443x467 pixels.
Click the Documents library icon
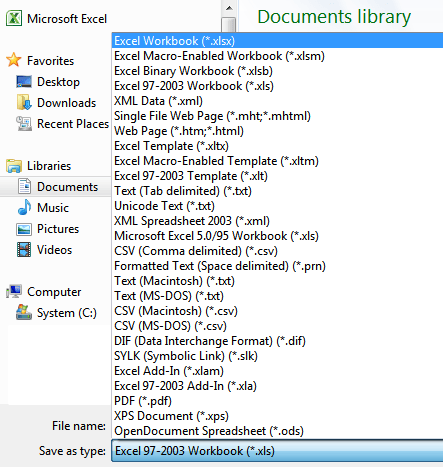point(24,186)
